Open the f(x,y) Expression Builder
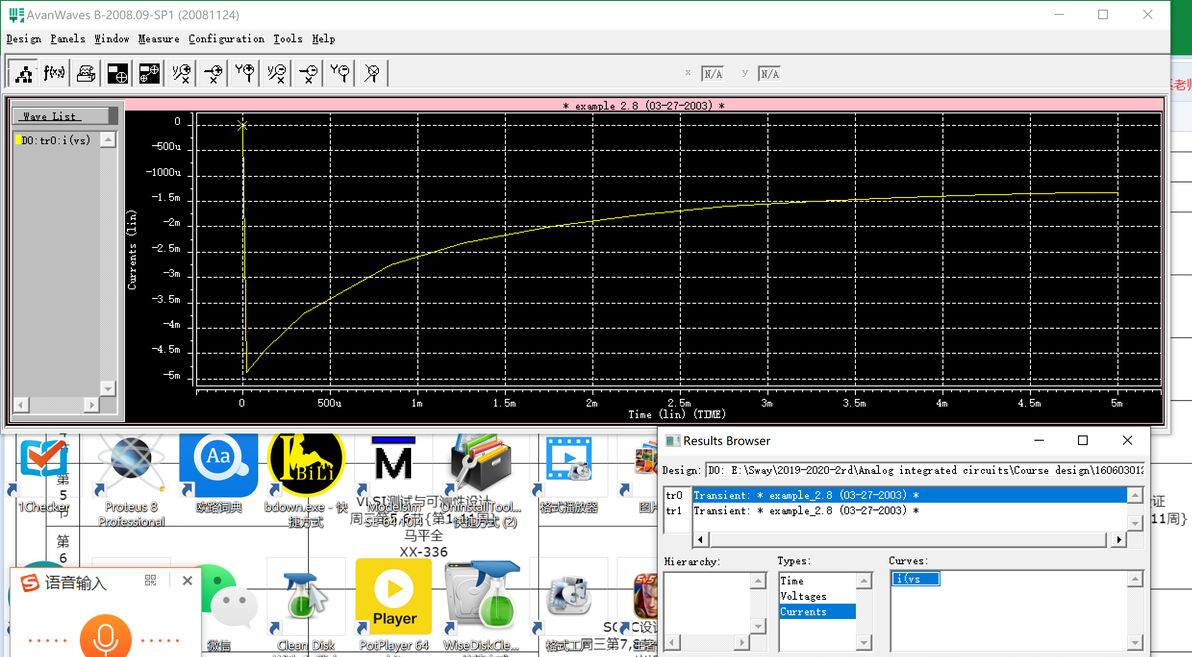The image size is (1192, 657). pos(55,73)
